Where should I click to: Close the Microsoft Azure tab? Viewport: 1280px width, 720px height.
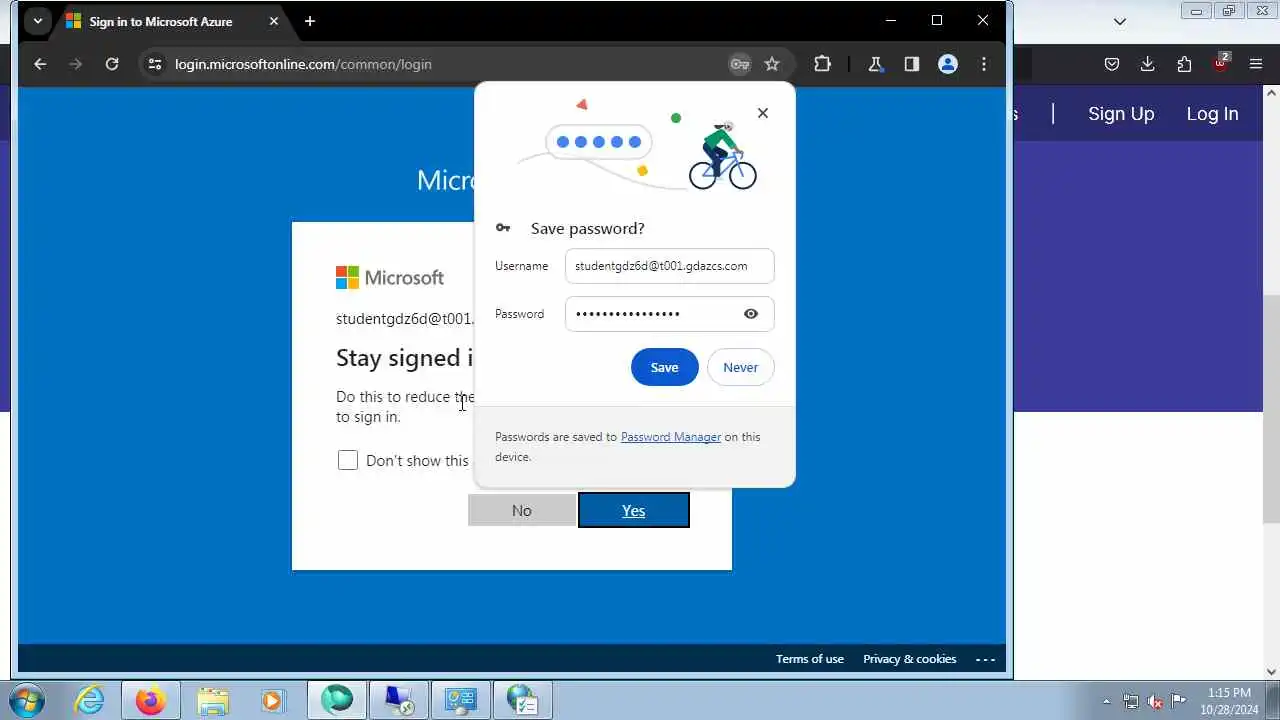(274, 21)
